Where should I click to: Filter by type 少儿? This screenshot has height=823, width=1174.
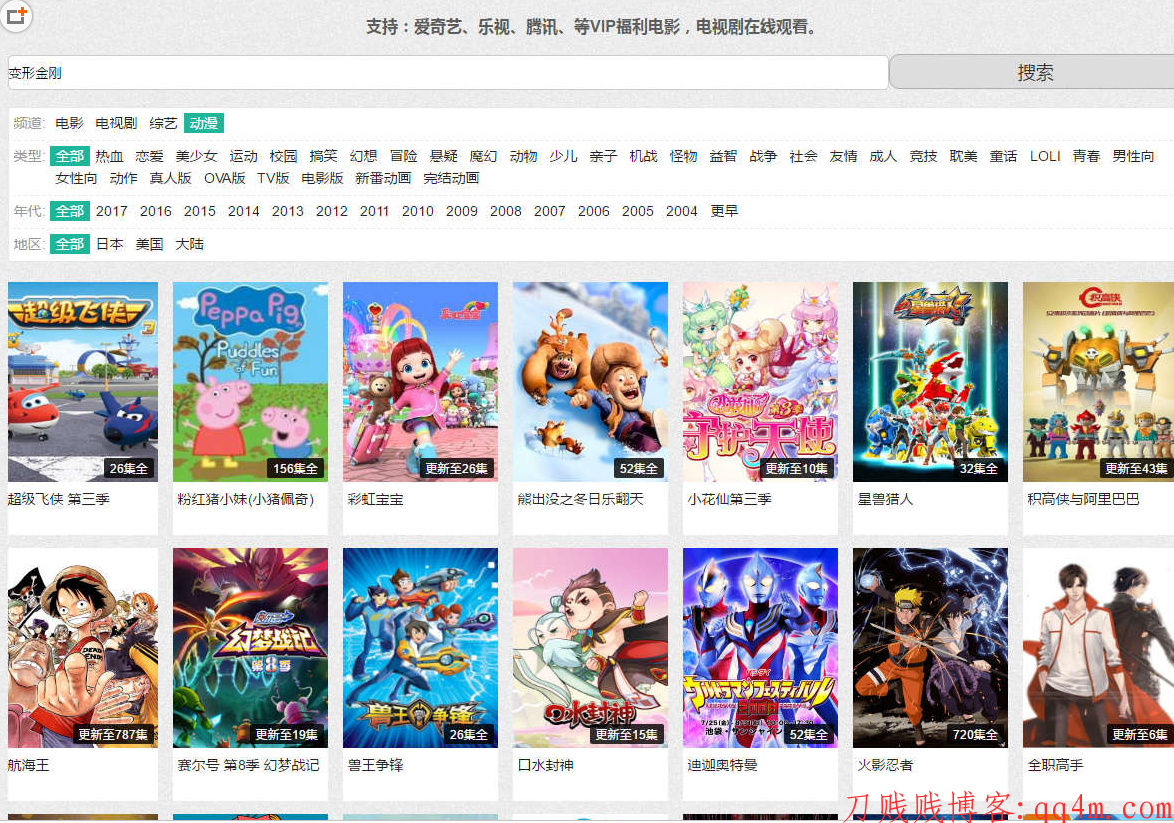(x=563, y=156)
